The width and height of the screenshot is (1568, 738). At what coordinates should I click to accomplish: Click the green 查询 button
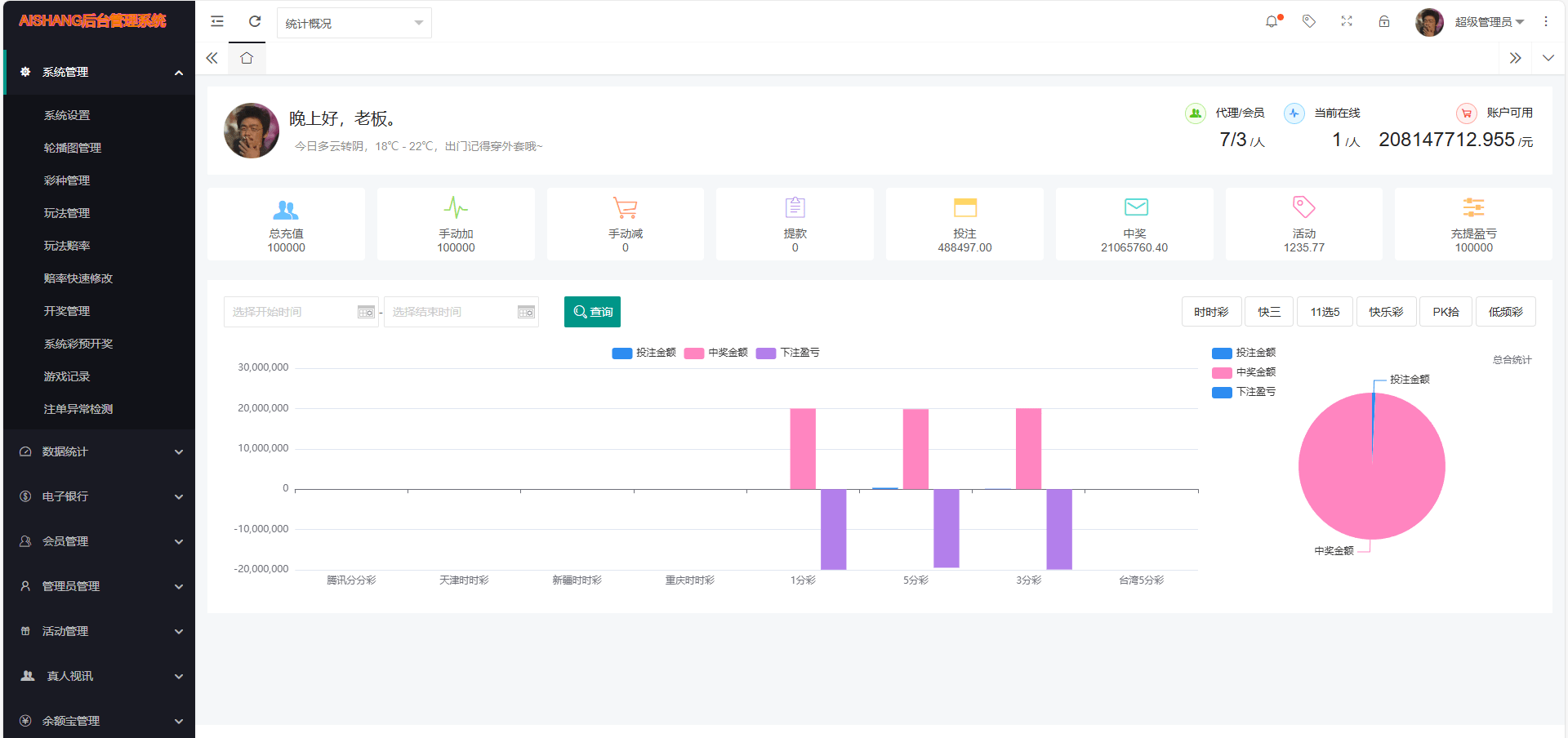click(592, 312)
